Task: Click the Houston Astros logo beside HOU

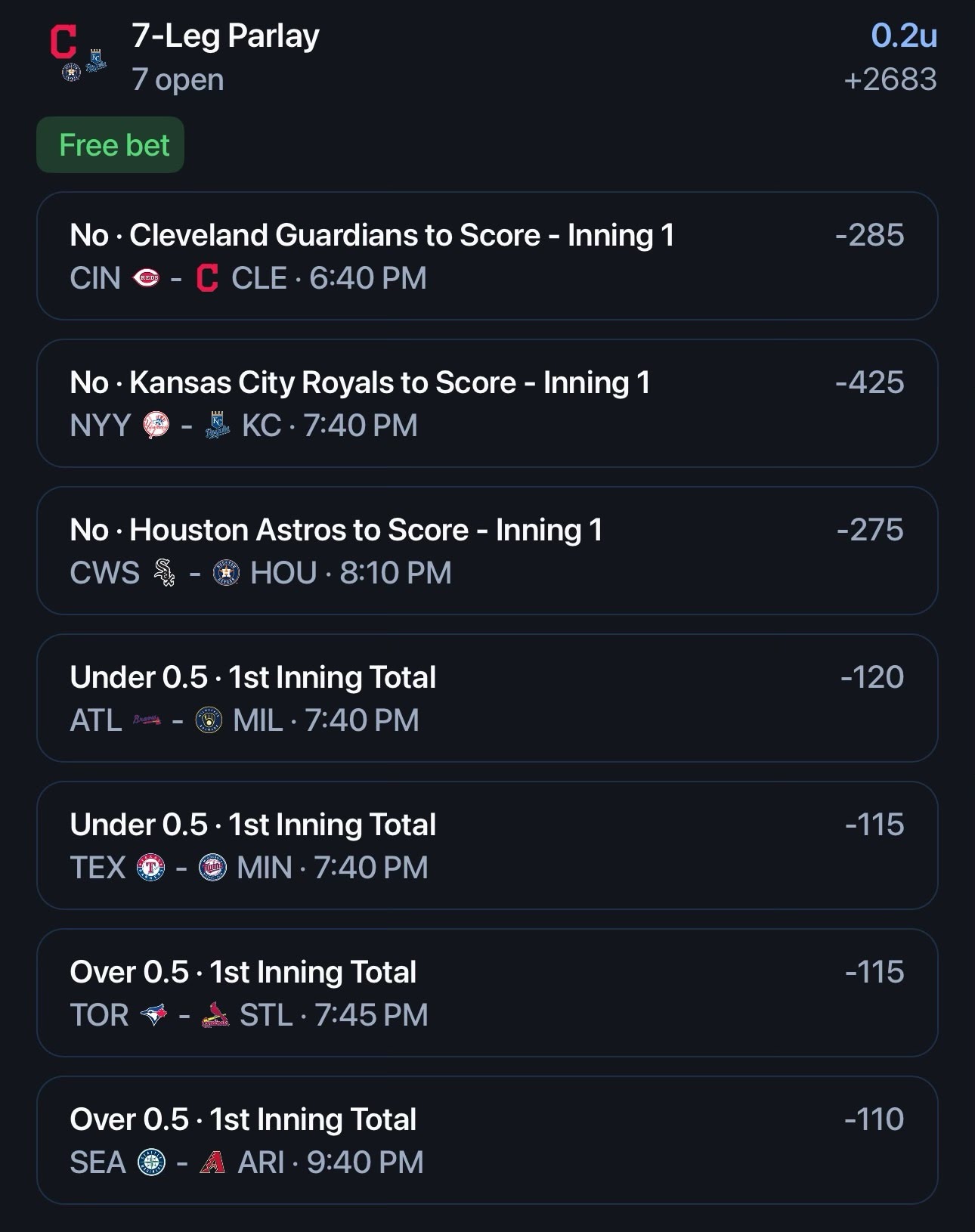Action: pos(225,573)
